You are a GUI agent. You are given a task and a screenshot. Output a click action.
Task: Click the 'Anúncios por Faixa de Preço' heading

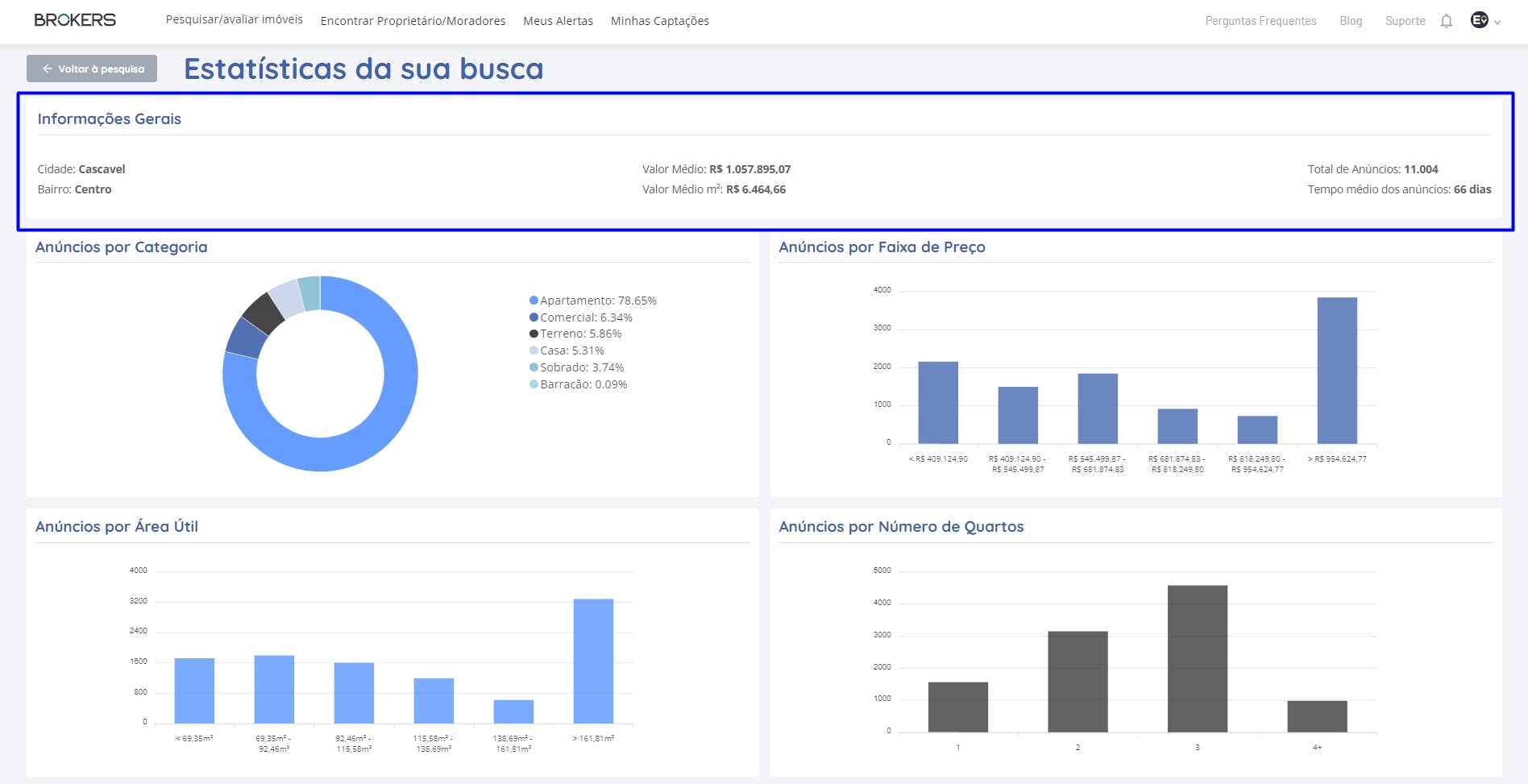click(882, 247)
